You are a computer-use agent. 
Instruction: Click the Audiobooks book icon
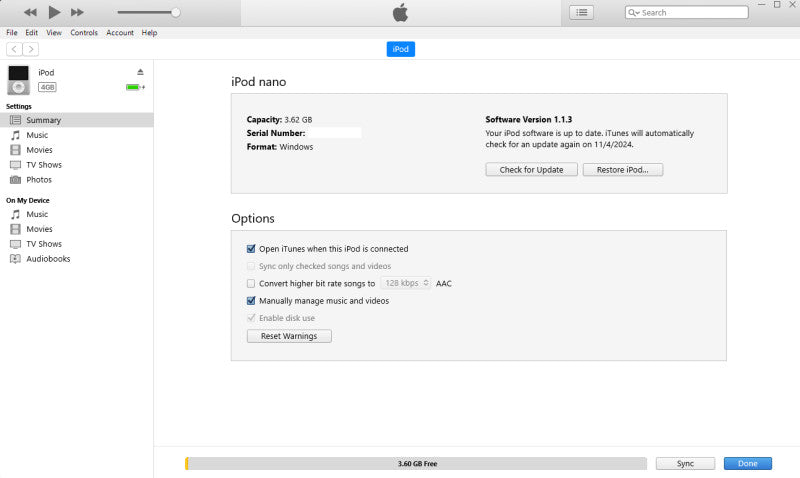click(16, 259)
